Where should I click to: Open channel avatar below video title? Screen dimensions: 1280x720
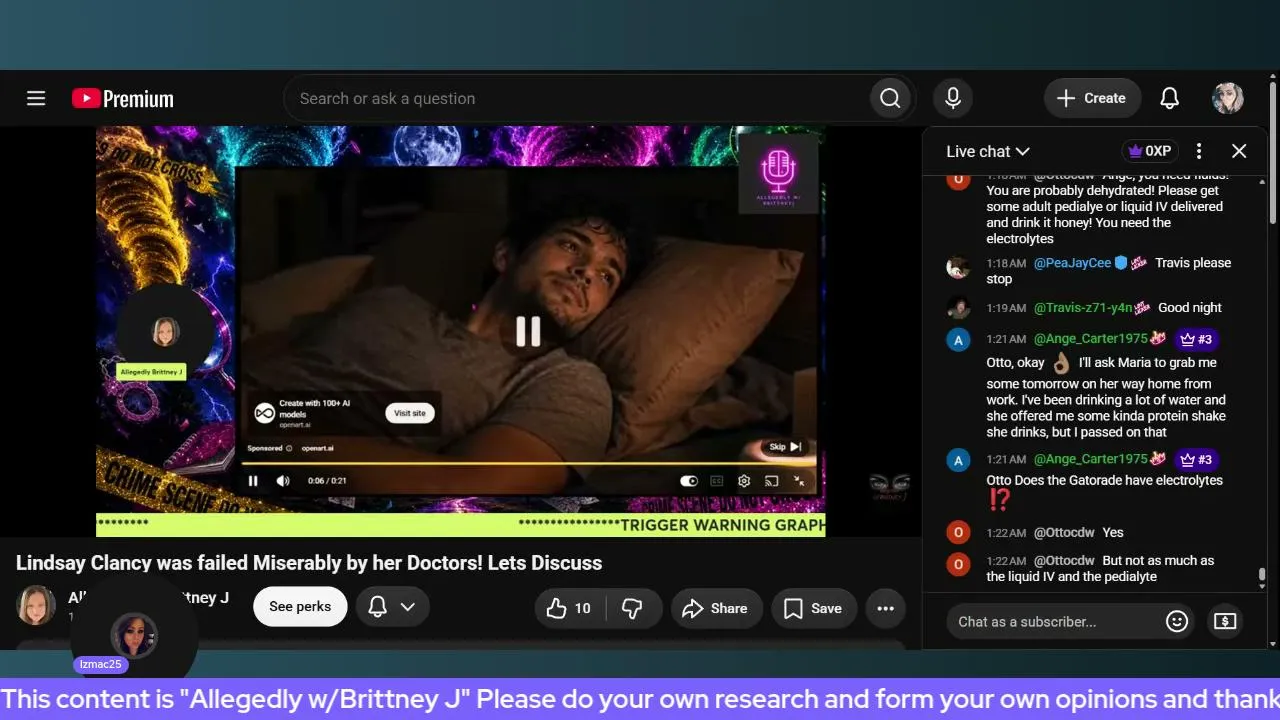(x=36, y=605)
